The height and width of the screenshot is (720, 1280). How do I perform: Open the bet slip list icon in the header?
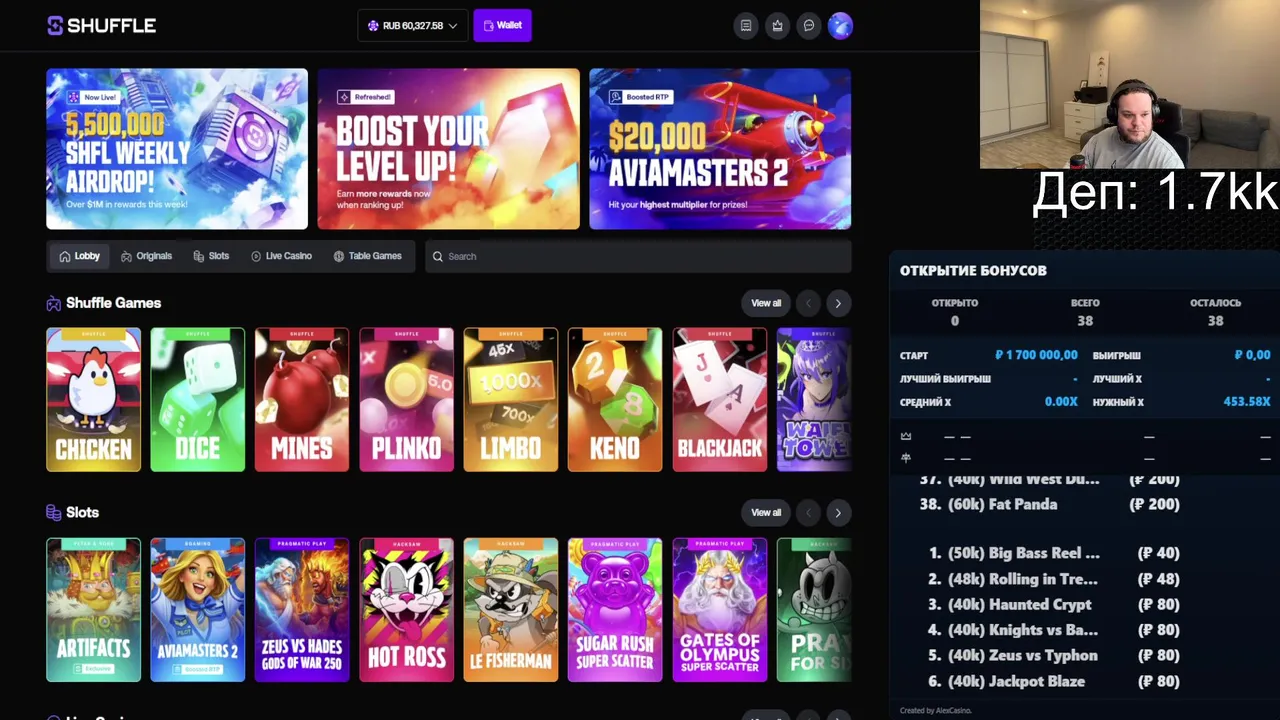point(746,26)
